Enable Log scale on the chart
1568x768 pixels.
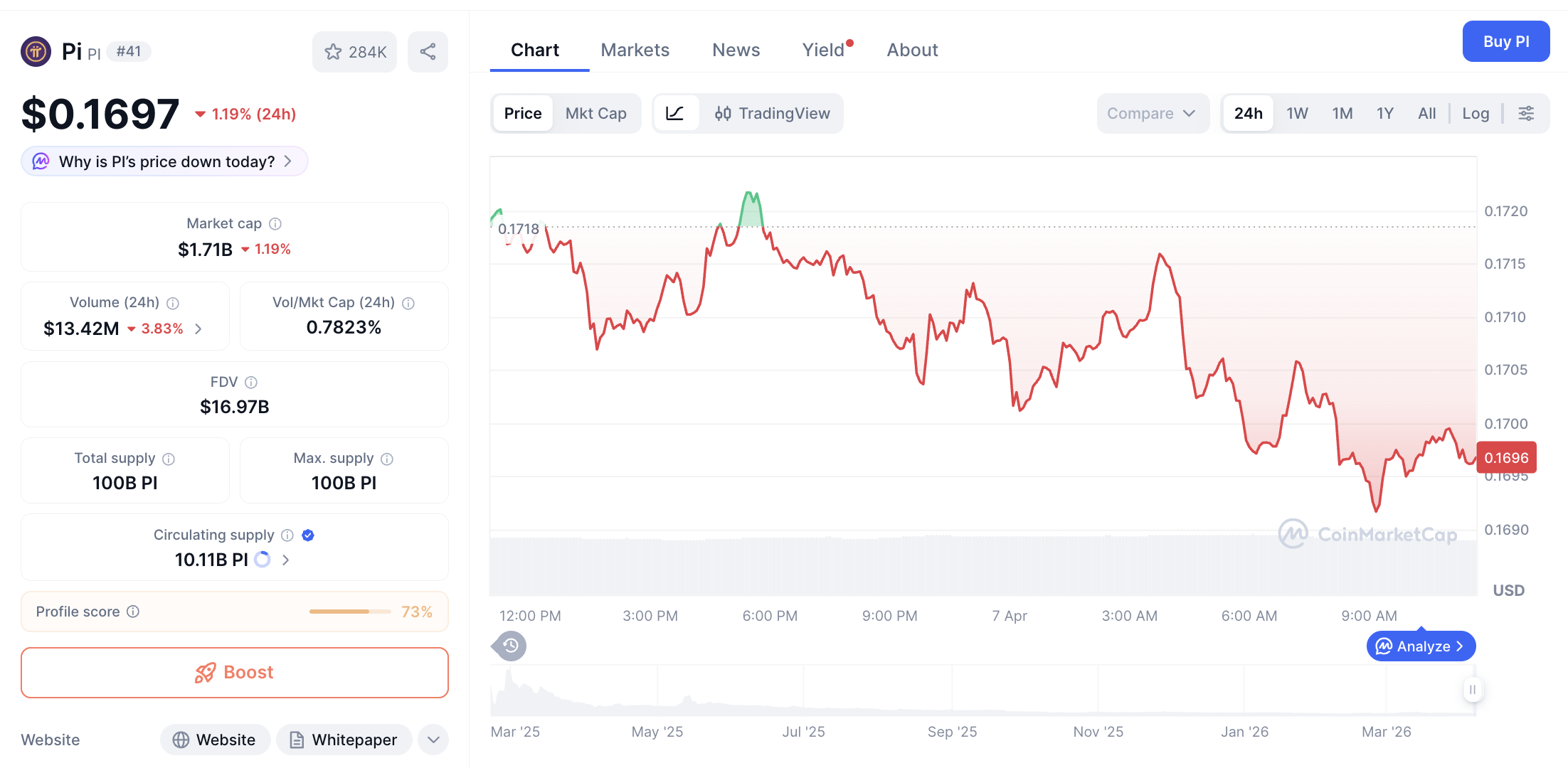[1476, 113]
